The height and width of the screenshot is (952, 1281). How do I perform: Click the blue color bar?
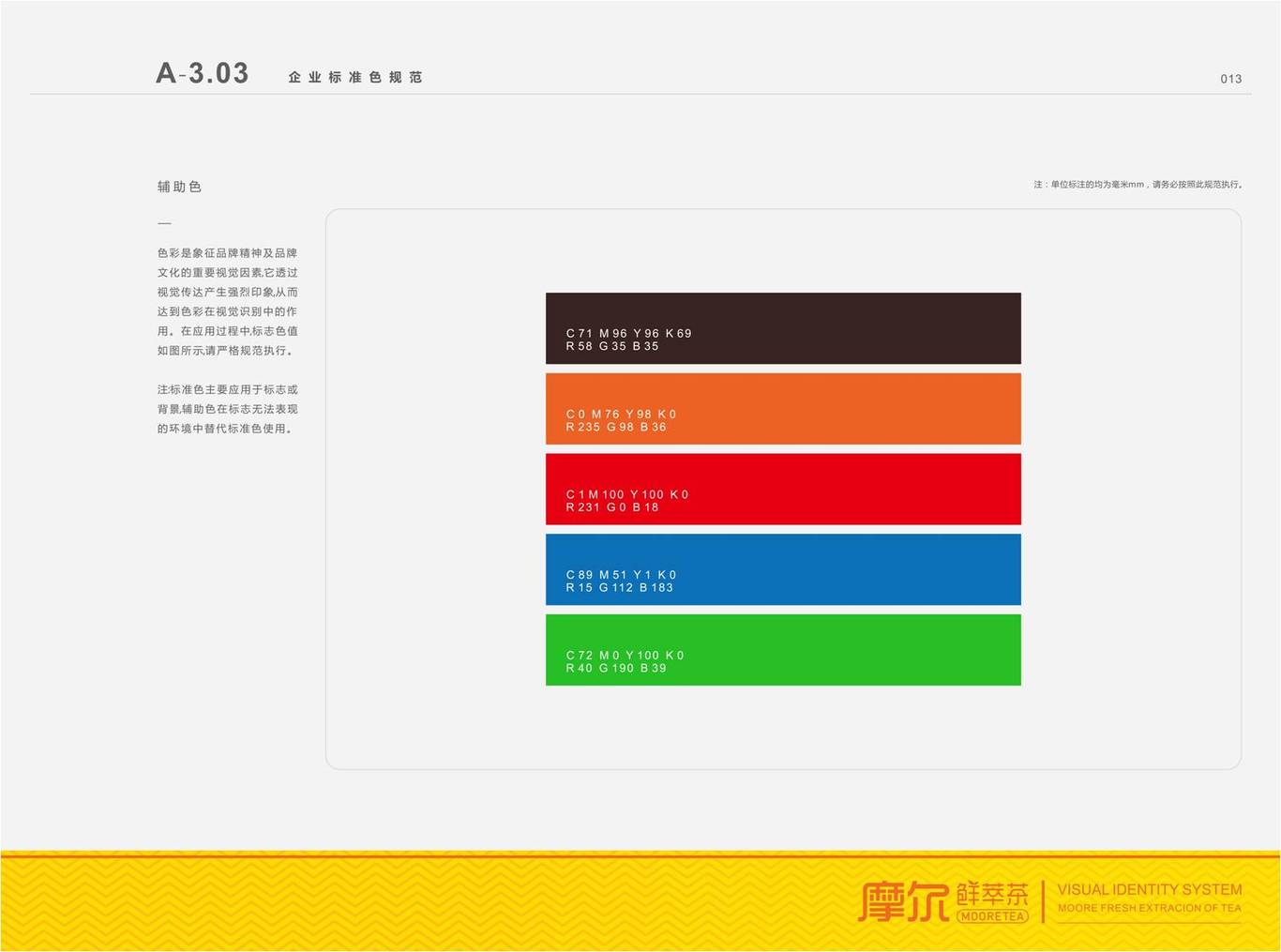(x=783, y=570)
